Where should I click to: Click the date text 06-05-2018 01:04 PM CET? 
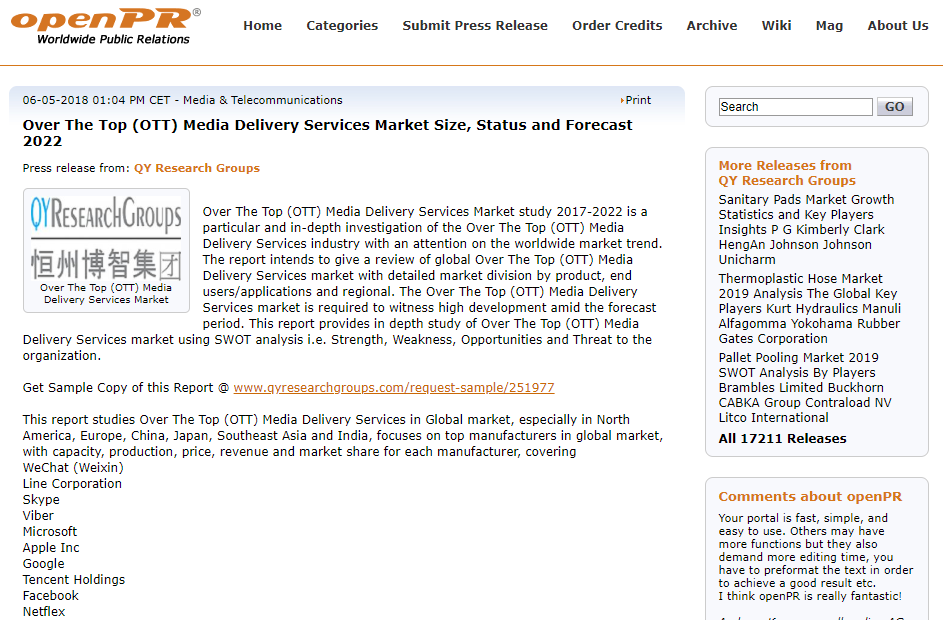[96, 100]
